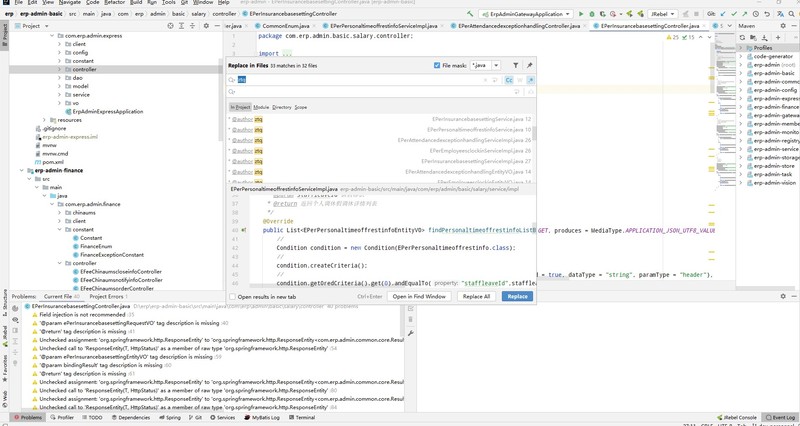800x426 pixels.
Task: Toggle eye preview icon in Problems sidebar
Action: (x=15, y=320)
